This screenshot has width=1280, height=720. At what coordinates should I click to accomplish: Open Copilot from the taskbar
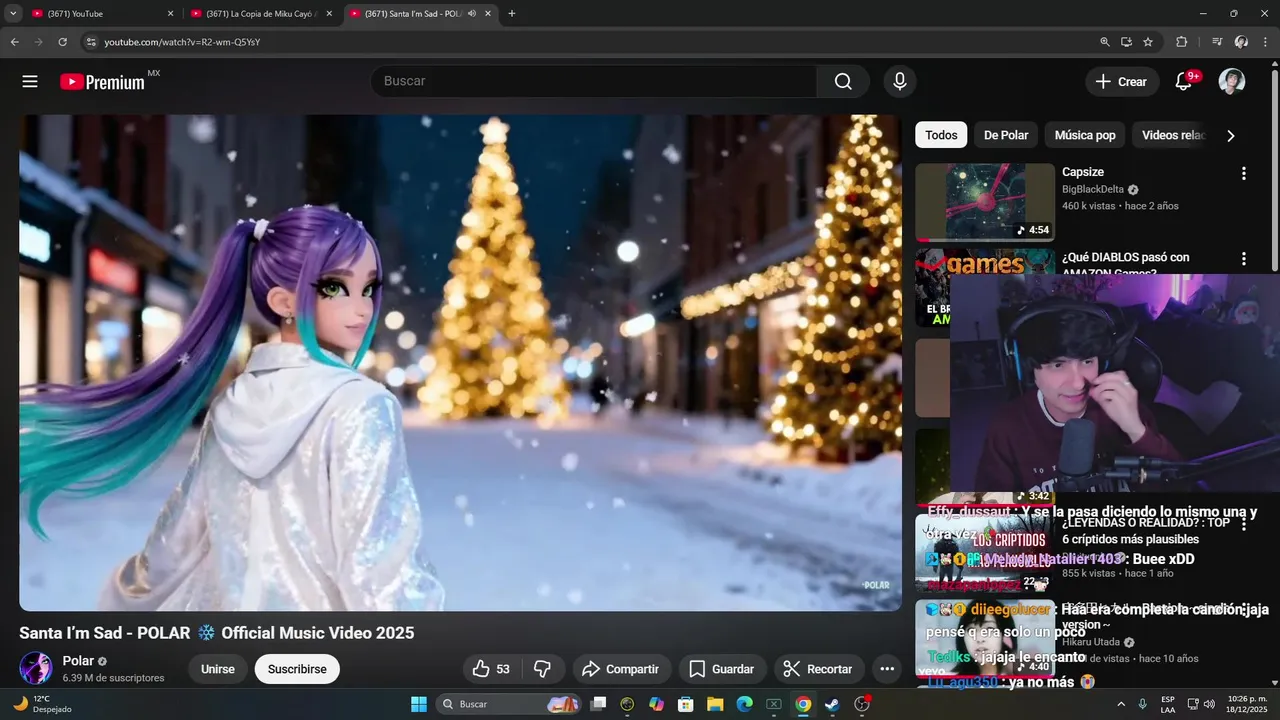click(x=656, y=704)
